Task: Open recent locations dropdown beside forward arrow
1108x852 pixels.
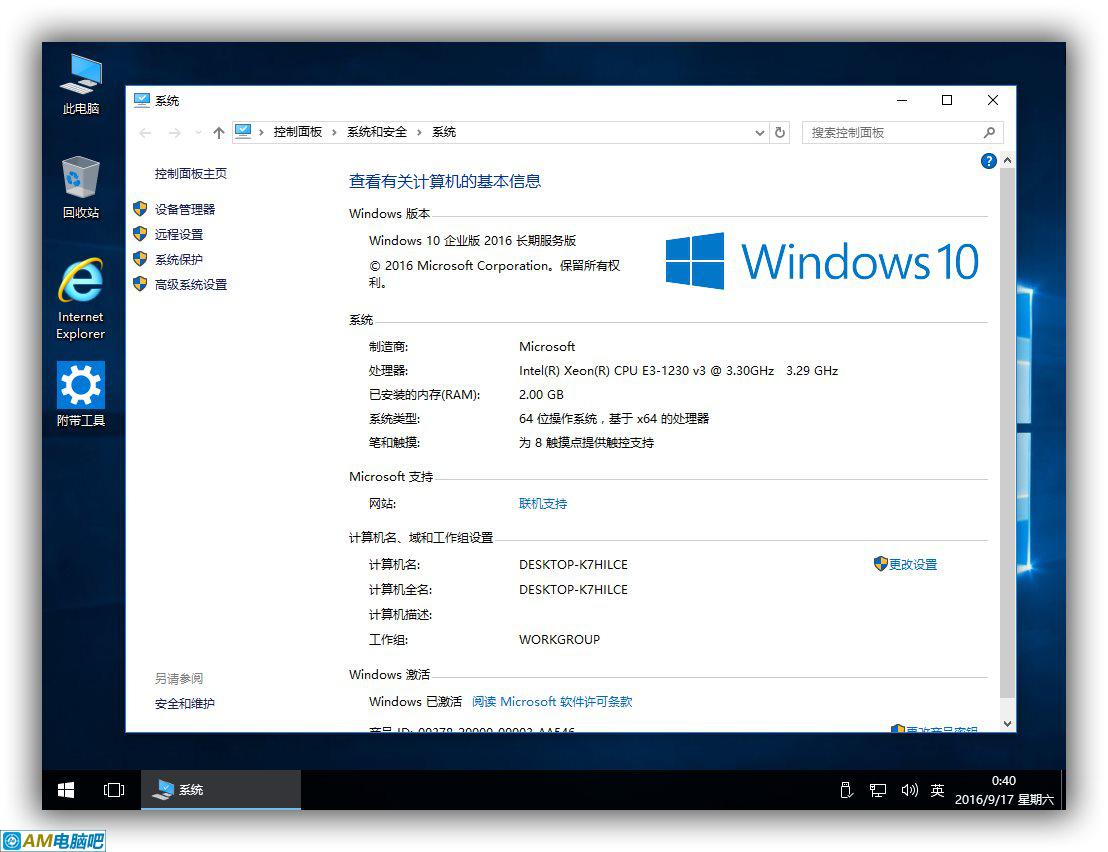Action: tap(198, 133)
